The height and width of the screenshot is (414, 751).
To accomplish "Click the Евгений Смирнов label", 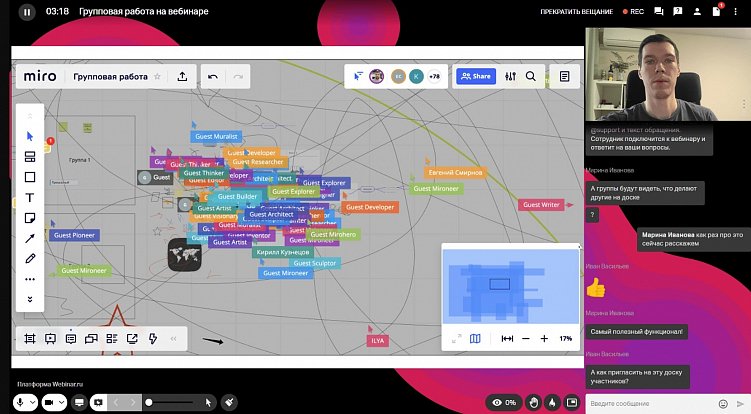I will [455, 172].
